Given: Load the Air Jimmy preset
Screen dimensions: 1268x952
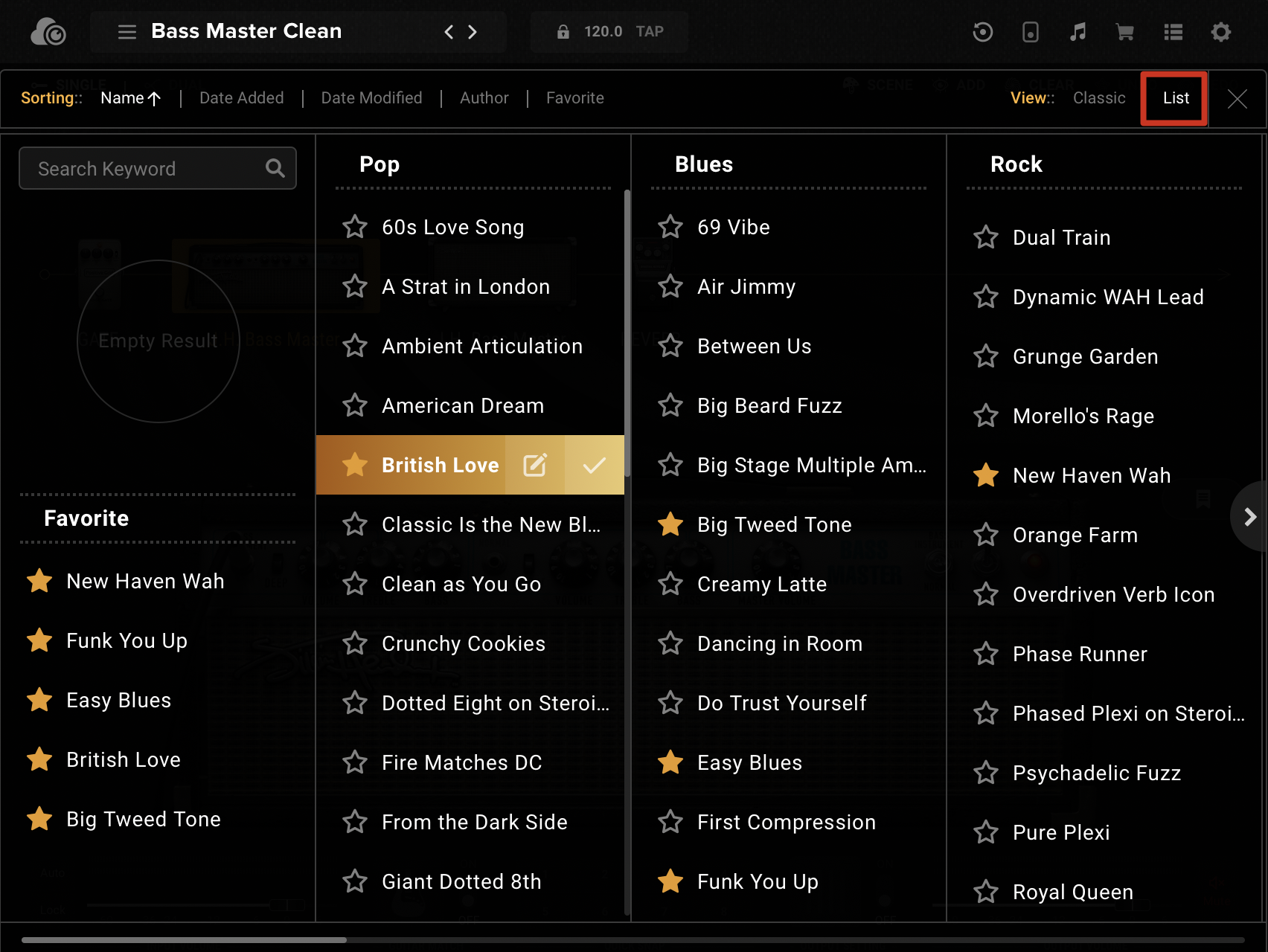Looking at the screenshot, I should (746, 286).
